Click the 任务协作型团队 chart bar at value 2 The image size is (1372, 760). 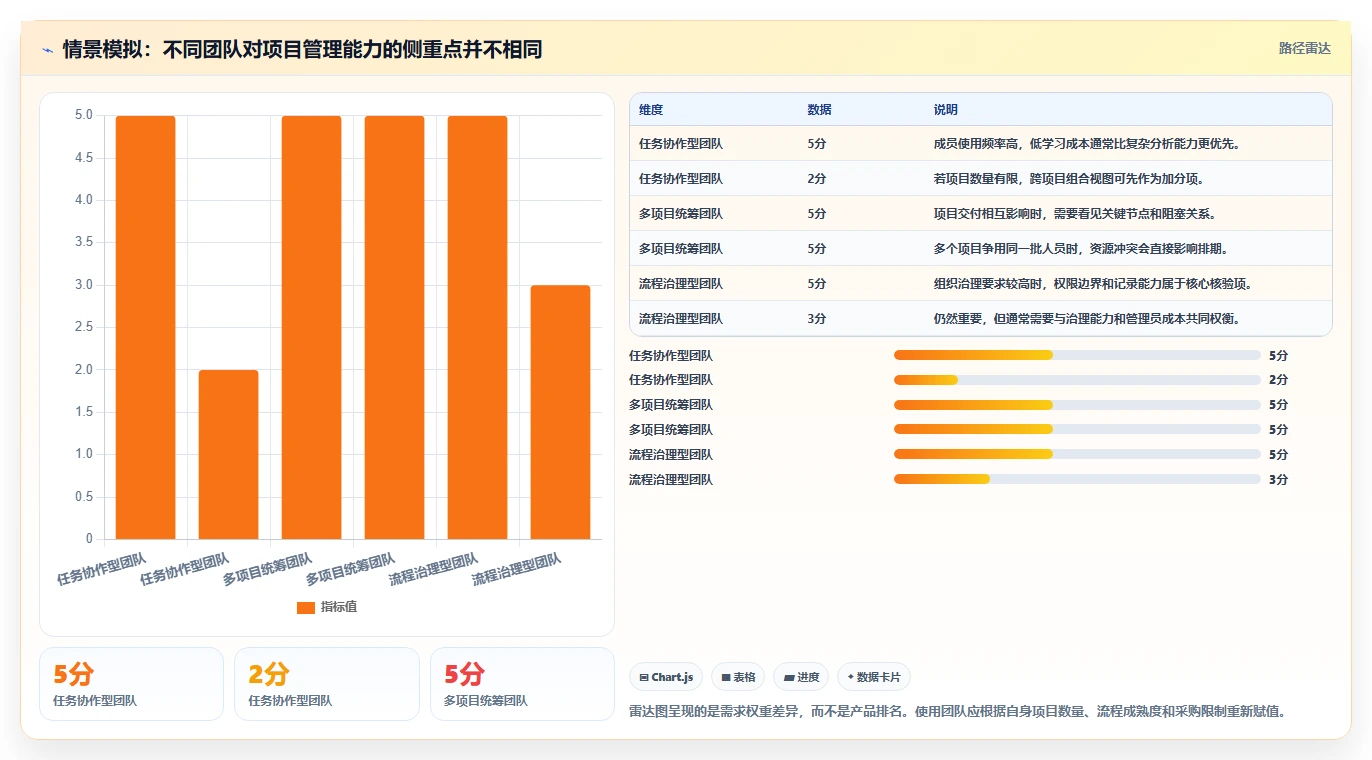(x=229, y=455)
